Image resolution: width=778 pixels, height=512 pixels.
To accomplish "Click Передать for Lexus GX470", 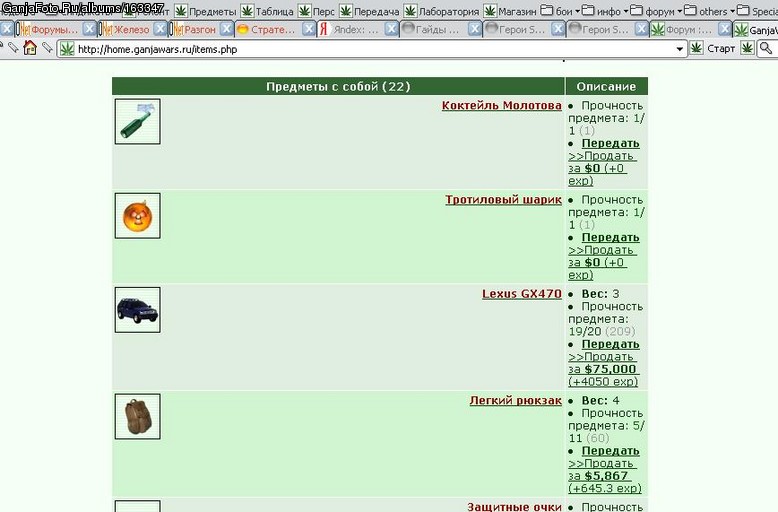I will click(x=610, y=344).
